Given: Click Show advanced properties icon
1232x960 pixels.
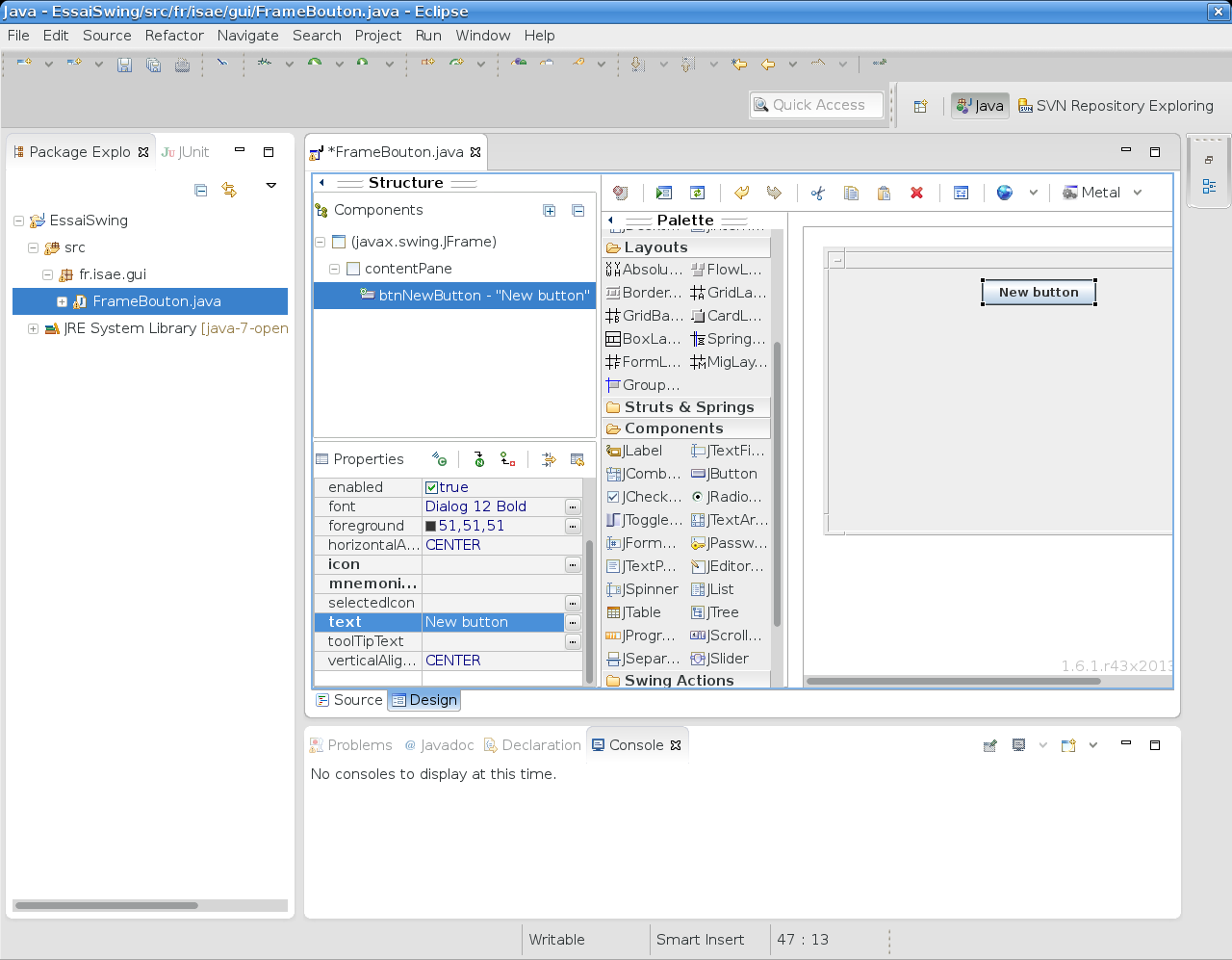Looking at the screenshot, I should [x=549, y=459].
